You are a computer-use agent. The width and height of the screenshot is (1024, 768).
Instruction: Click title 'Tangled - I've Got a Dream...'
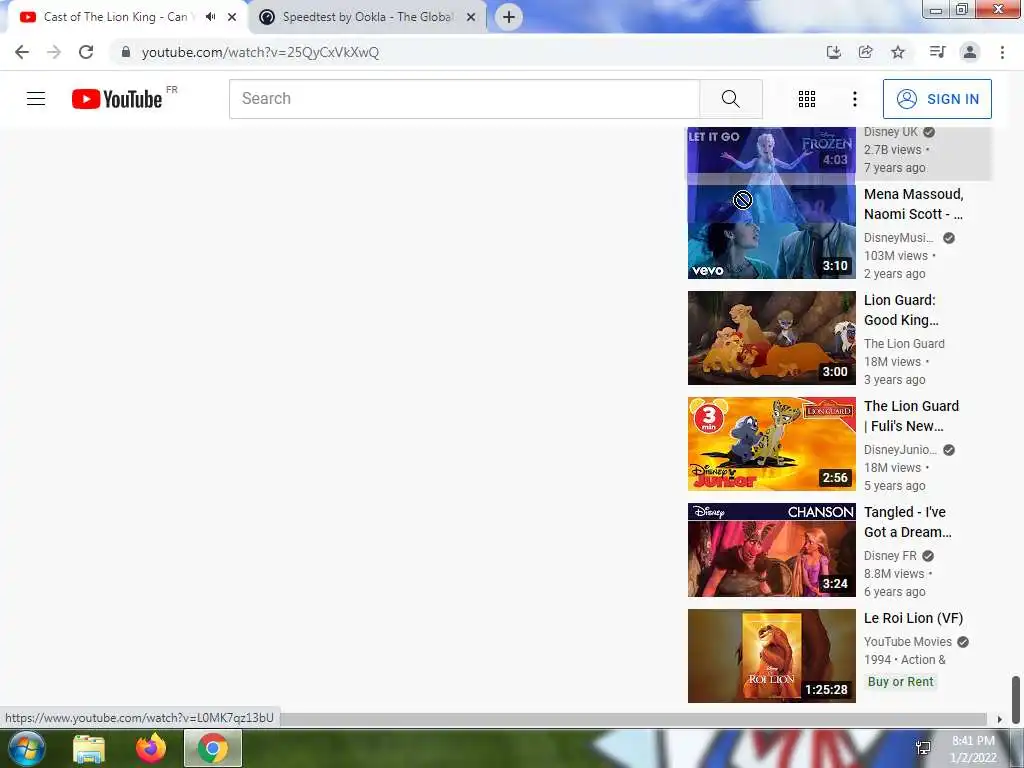coord(908,522)
